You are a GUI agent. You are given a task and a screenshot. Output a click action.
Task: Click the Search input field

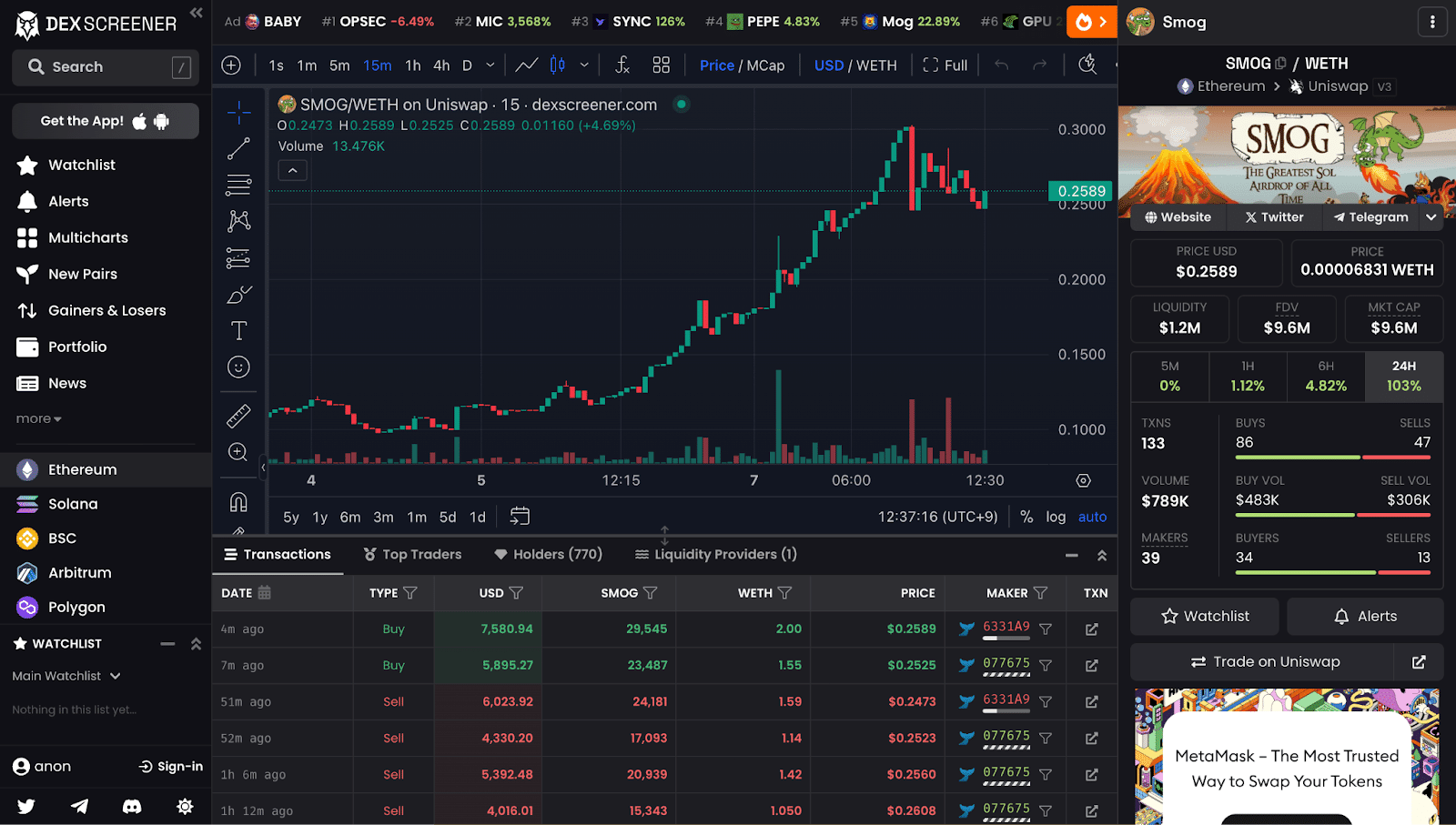pyautogui.click(x=106, y=67)
